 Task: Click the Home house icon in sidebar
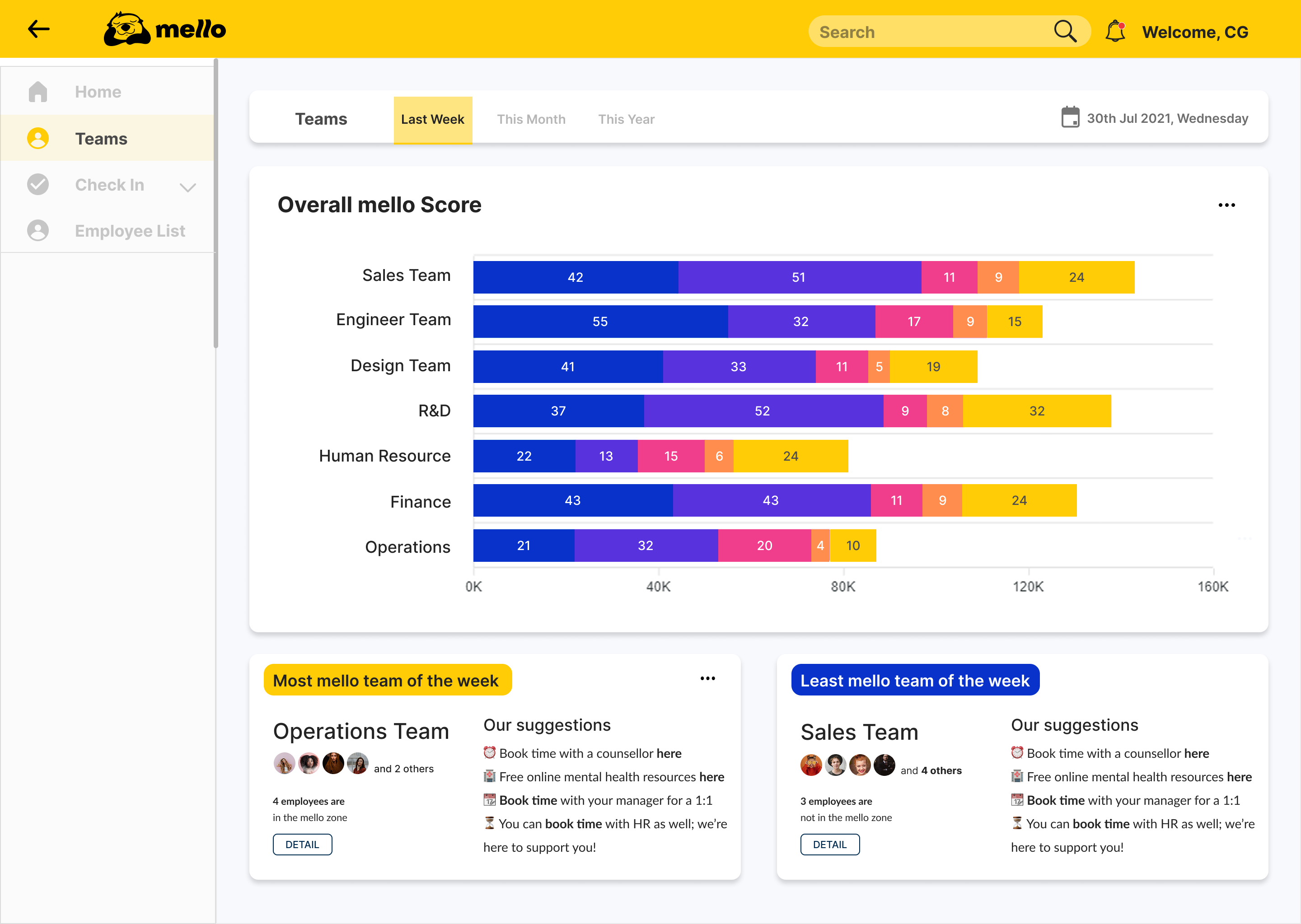pyautogui.click(x=38, y=92)
